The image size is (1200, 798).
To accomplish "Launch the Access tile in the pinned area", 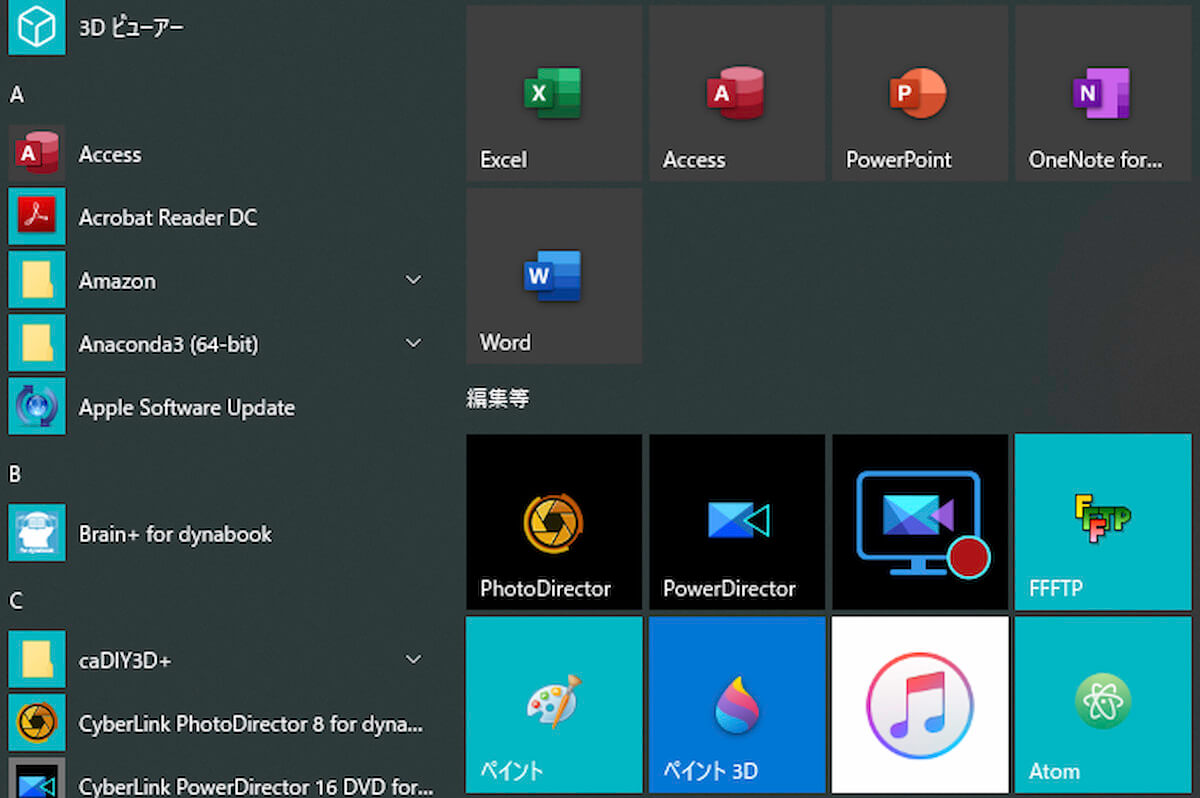I will 737,93.
